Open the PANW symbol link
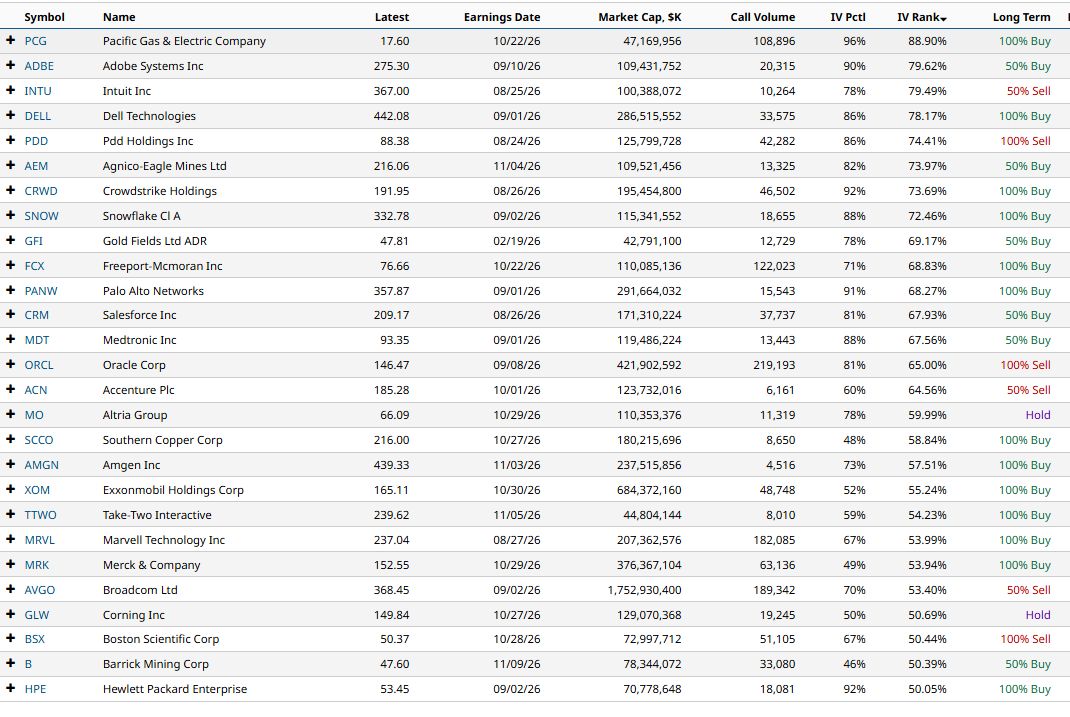 coord(41,291)
